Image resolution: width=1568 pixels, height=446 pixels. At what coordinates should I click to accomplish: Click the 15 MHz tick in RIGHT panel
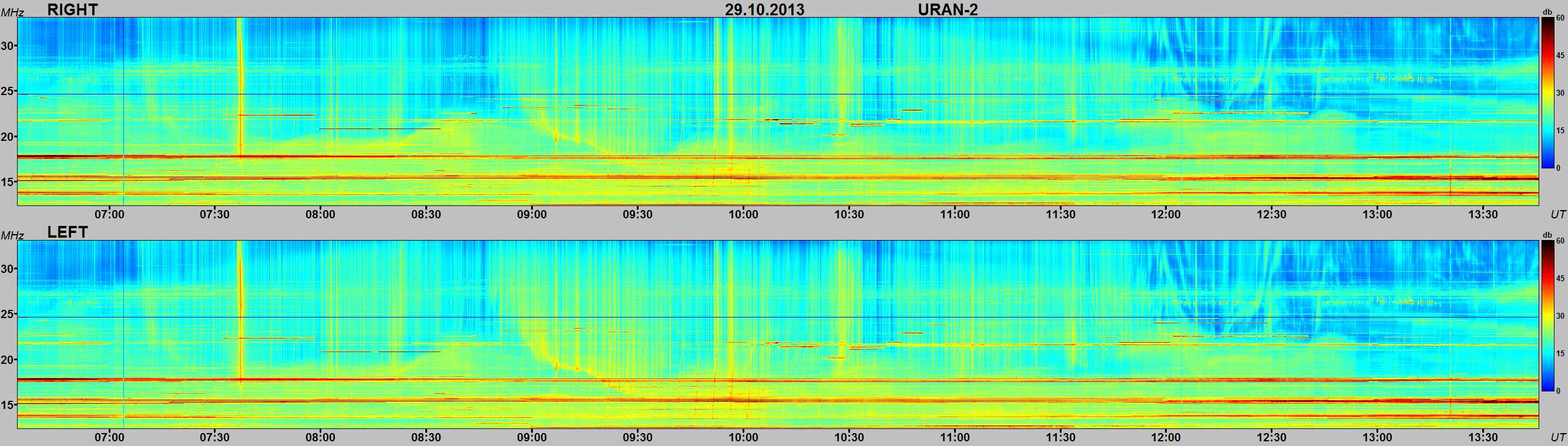(8, 182)
